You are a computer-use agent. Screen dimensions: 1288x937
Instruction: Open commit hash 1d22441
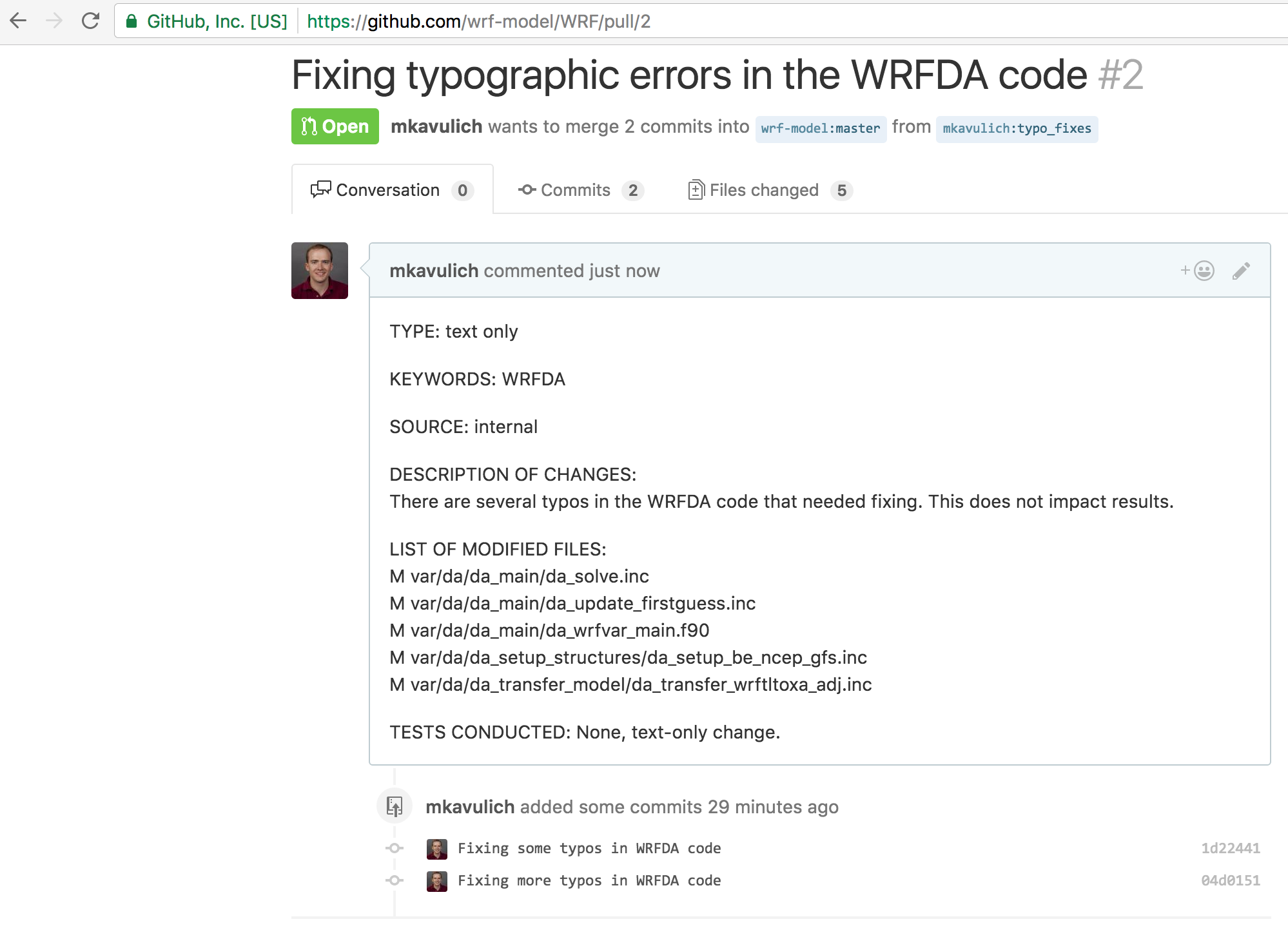pos(1230,848)
